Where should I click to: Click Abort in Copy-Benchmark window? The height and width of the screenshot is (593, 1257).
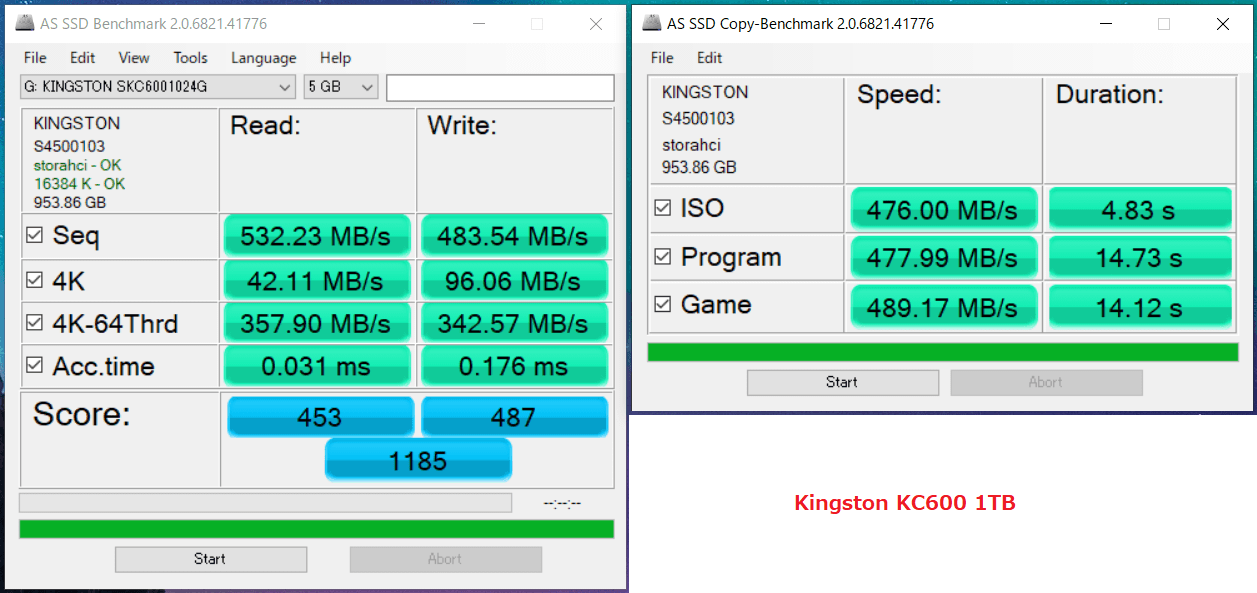(1046, 382)
